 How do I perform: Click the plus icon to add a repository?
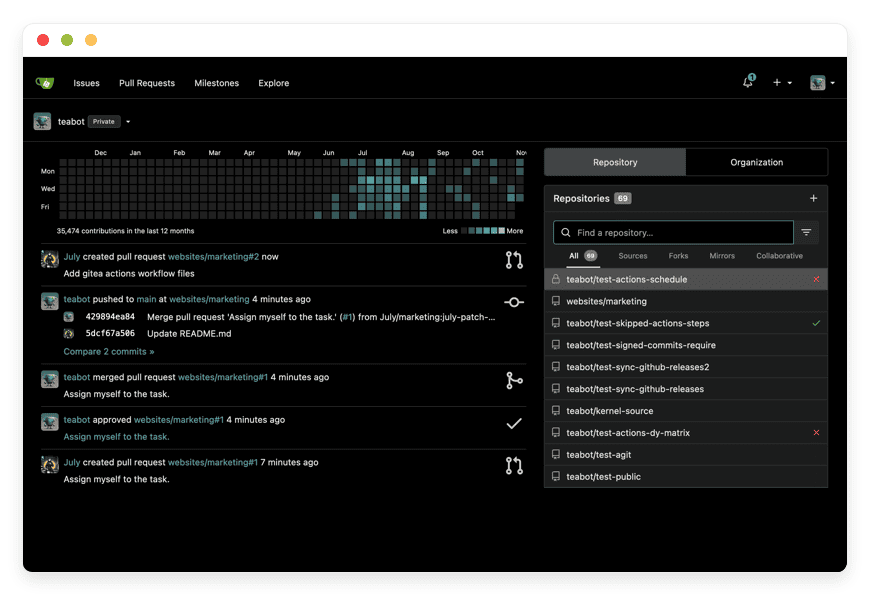point(813,198)
